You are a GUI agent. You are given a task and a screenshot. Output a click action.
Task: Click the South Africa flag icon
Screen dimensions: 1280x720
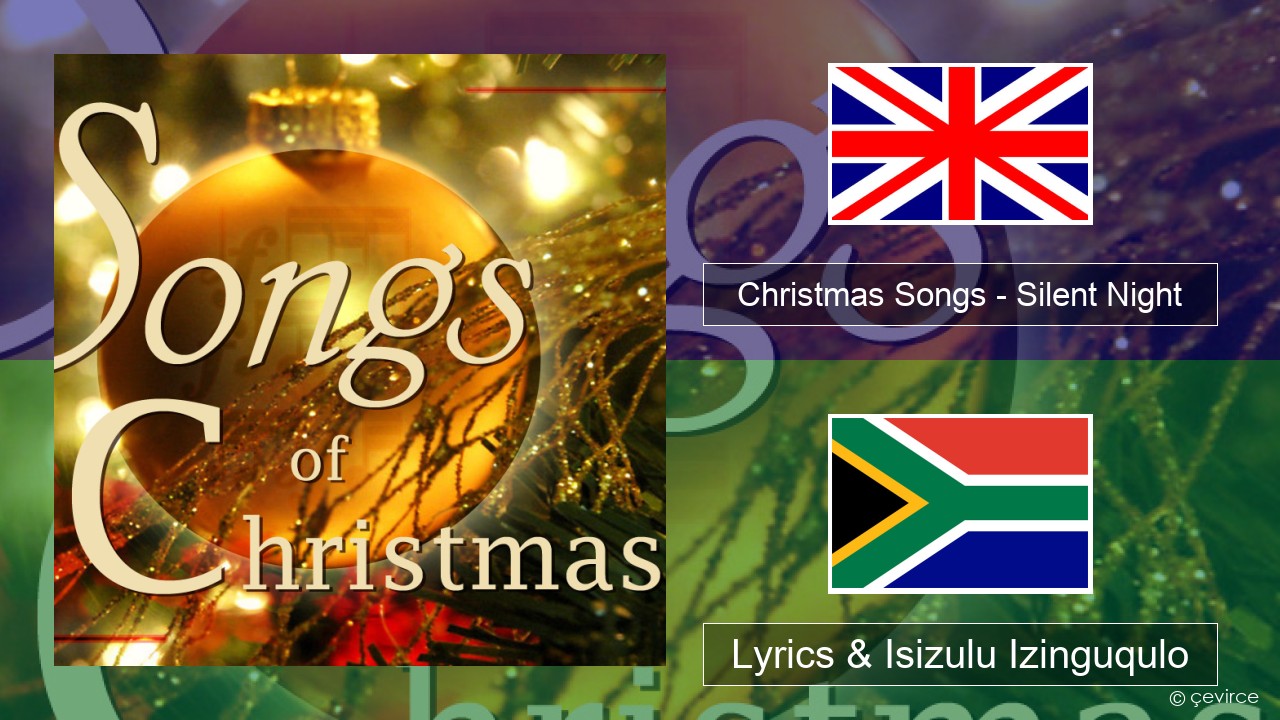pos(960,504)
